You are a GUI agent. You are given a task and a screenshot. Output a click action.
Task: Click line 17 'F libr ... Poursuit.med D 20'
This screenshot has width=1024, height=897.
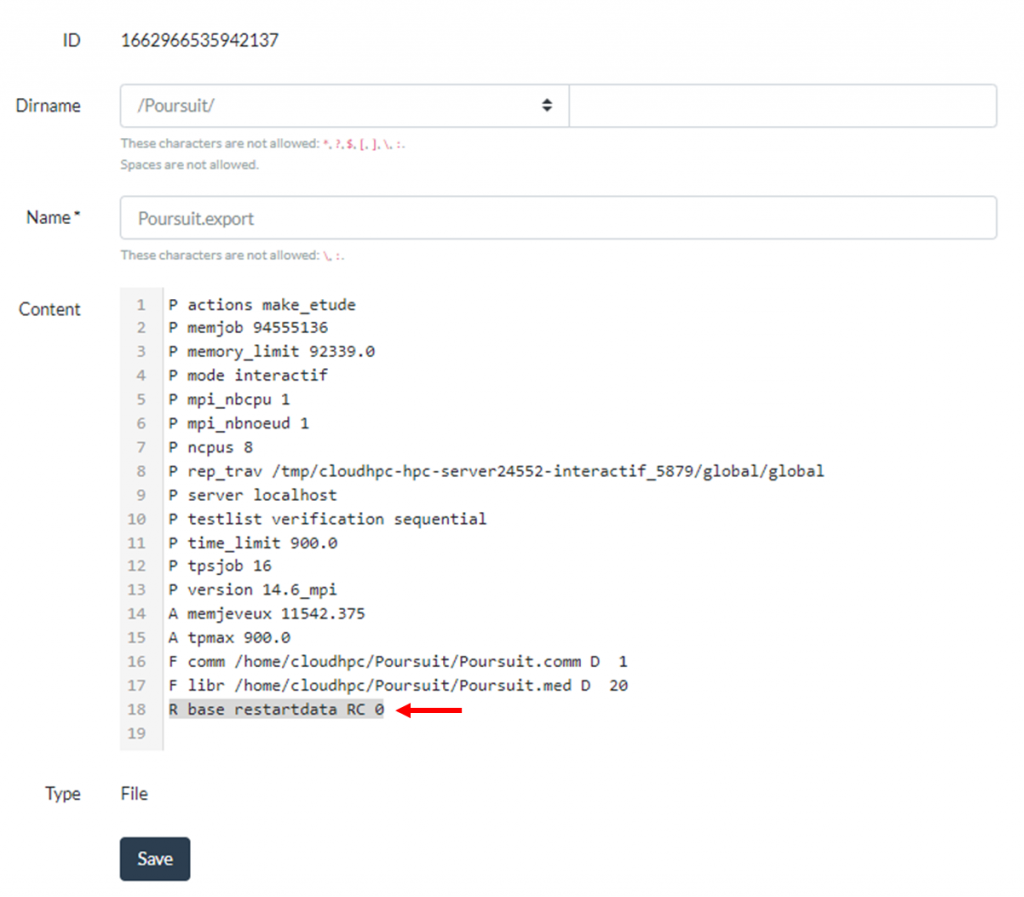coord(398,686)
